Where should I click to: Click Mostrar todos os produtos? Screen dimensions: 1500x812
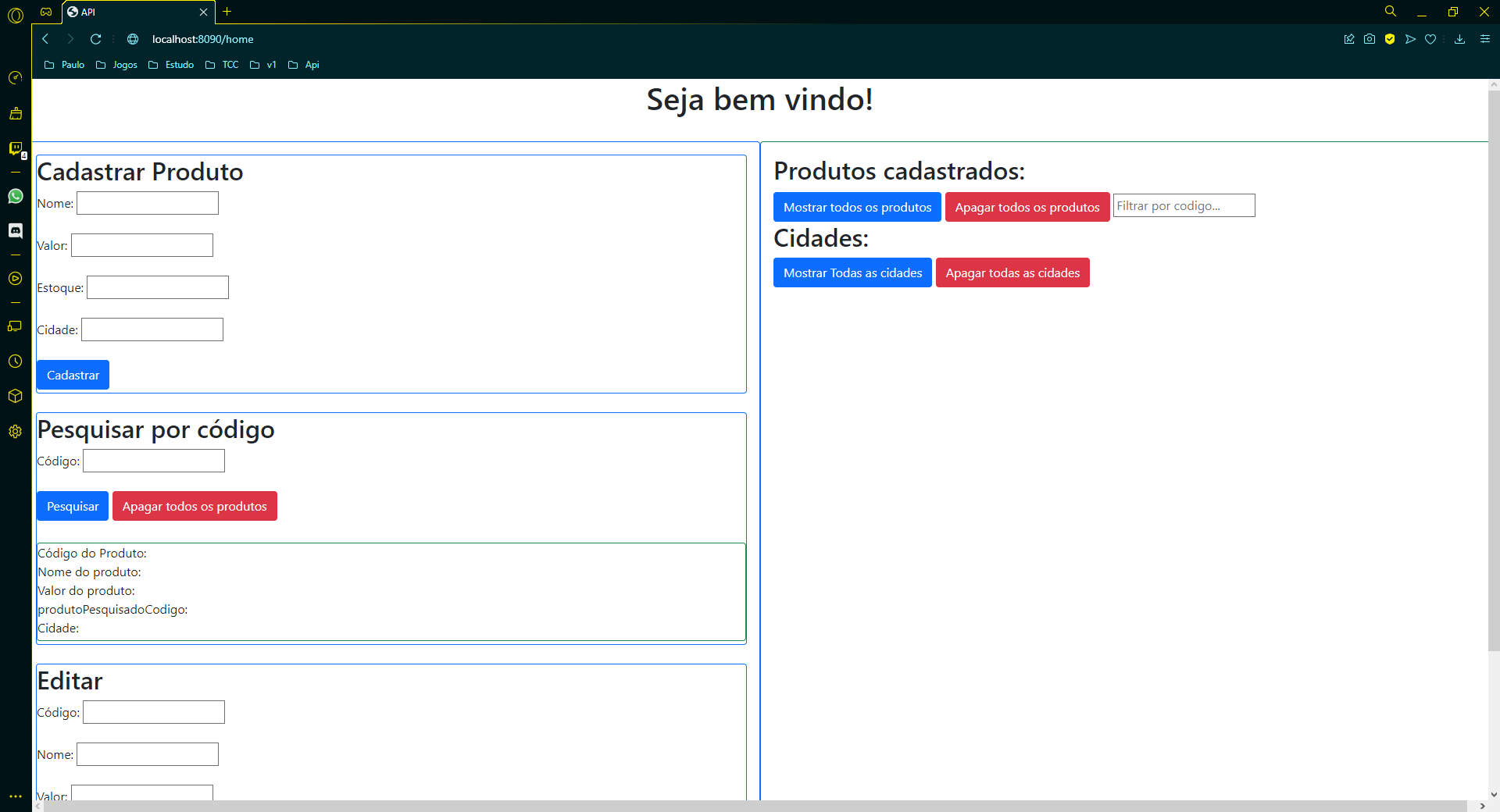[x=857, y=207]
